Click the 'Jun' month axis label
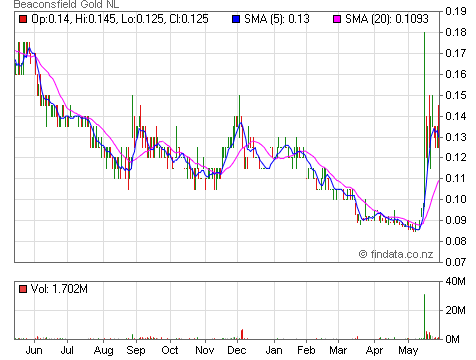 coord(34,350)
